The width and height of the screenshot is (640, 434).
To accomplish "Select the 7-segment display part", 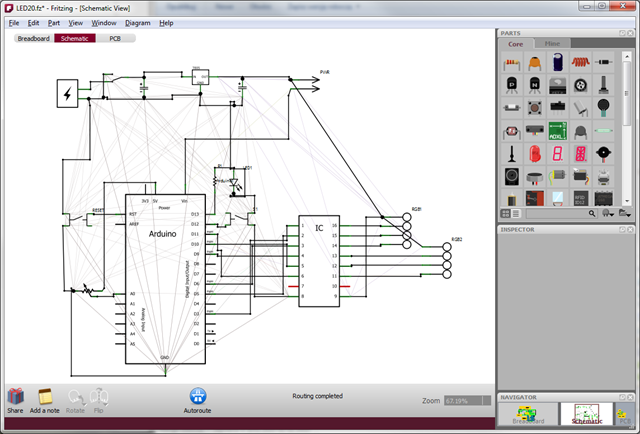I will (558, 154).
